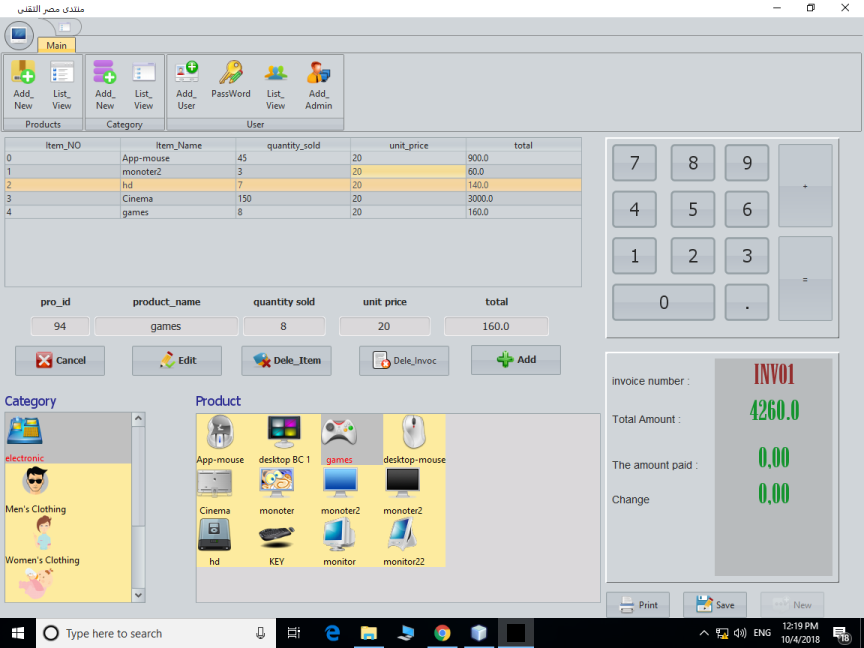This screenshot has height=648, width=864.
Task: Choose the electronic category
Action: coord(68,439)
